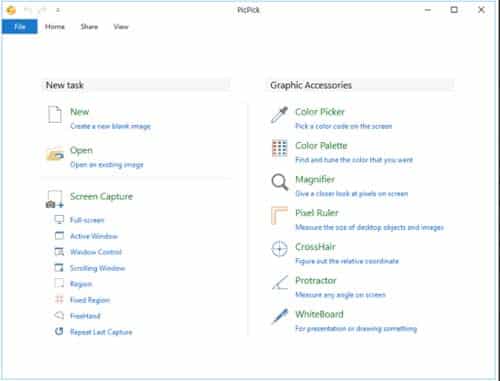500x381 pixels.
Task: Click the red grid icon beside Fixed Region
Action: 59,300
